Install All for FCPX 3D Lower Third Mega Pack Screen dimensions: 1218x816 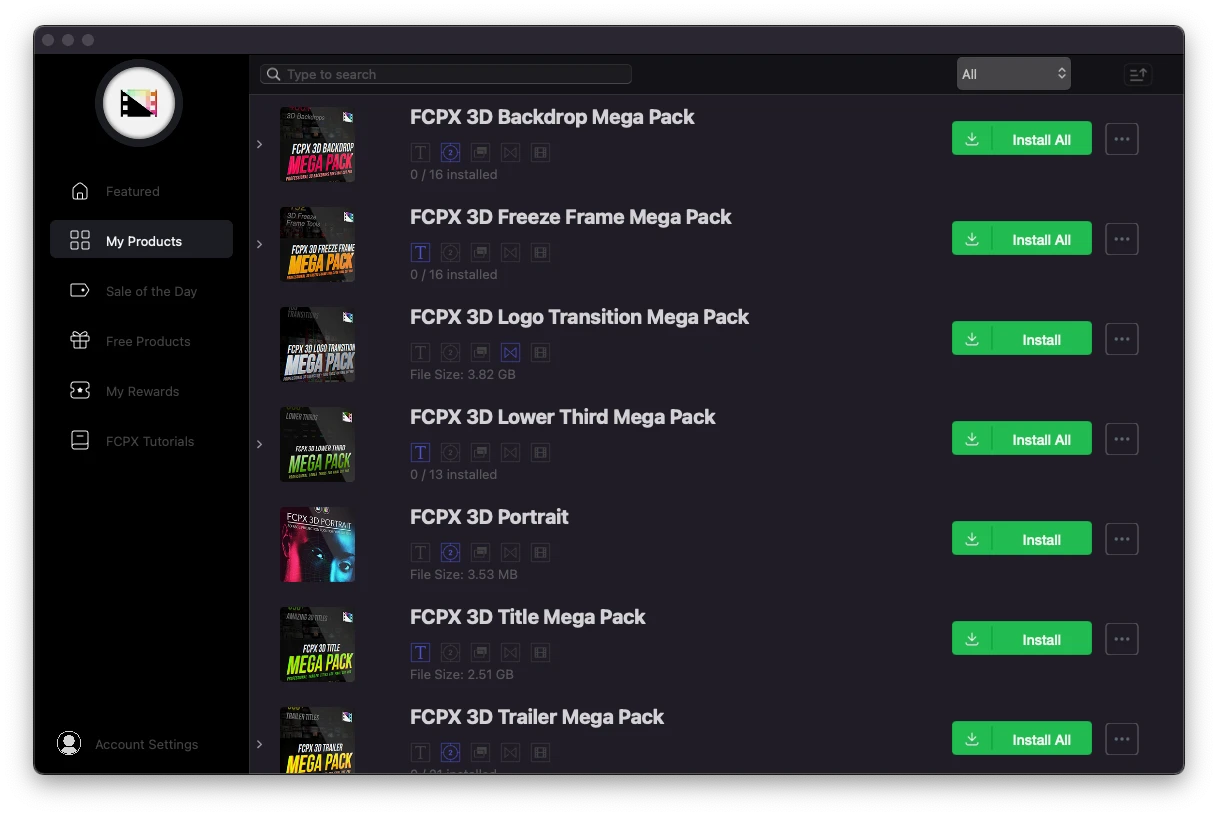tap(1022, 439)
